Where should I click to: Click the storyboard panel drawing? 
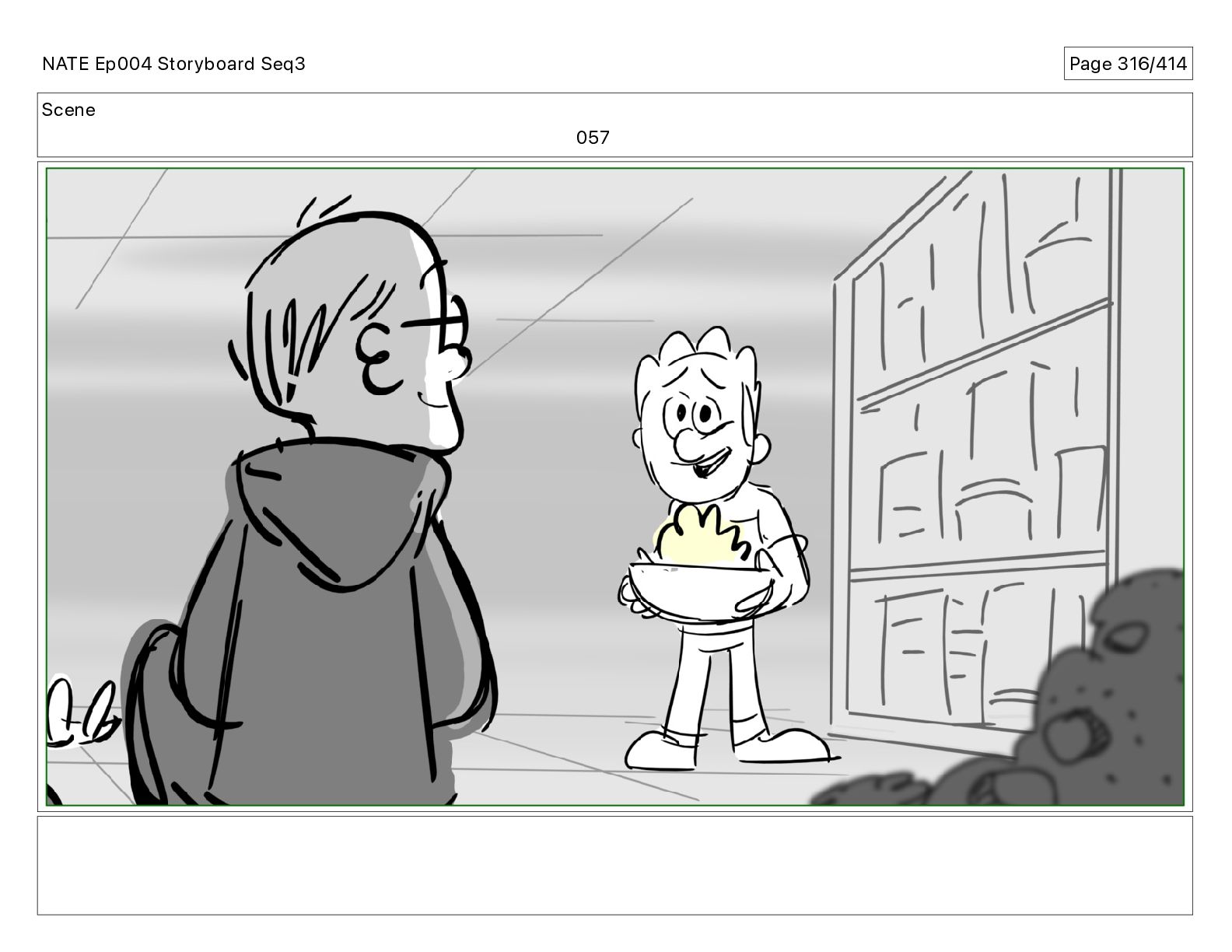click(615, 487)
